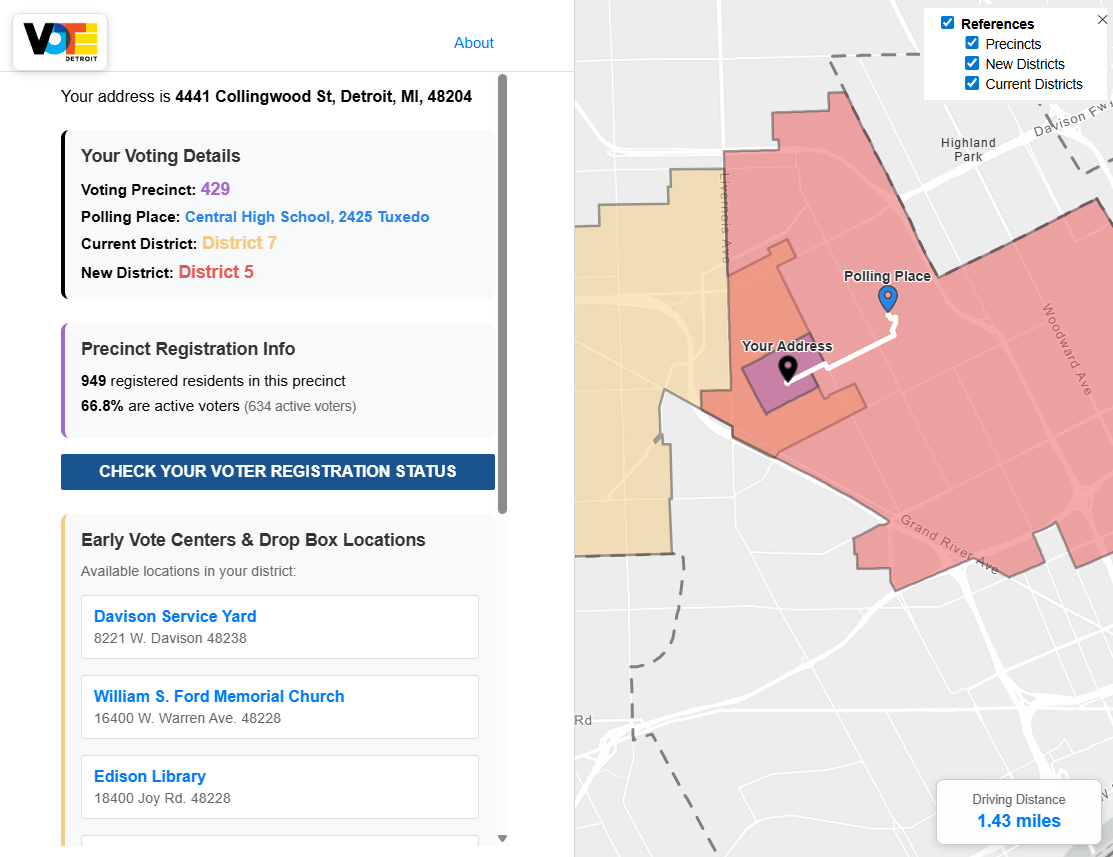Select the Your Address map marker
The width and height of the screenshot is (1113, 857).
787,368
